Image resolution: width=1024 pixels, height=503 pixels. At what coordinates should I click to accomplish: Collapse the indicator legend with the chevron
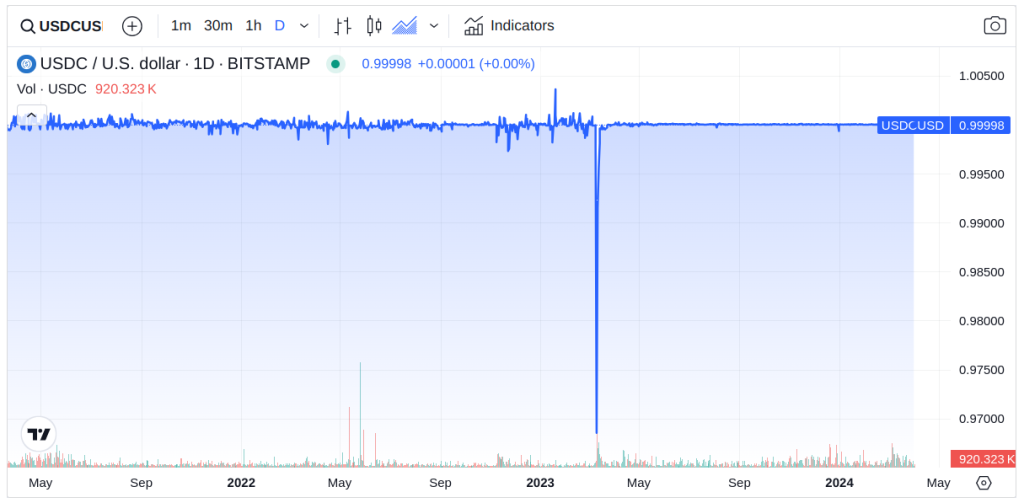click(31, 114)
